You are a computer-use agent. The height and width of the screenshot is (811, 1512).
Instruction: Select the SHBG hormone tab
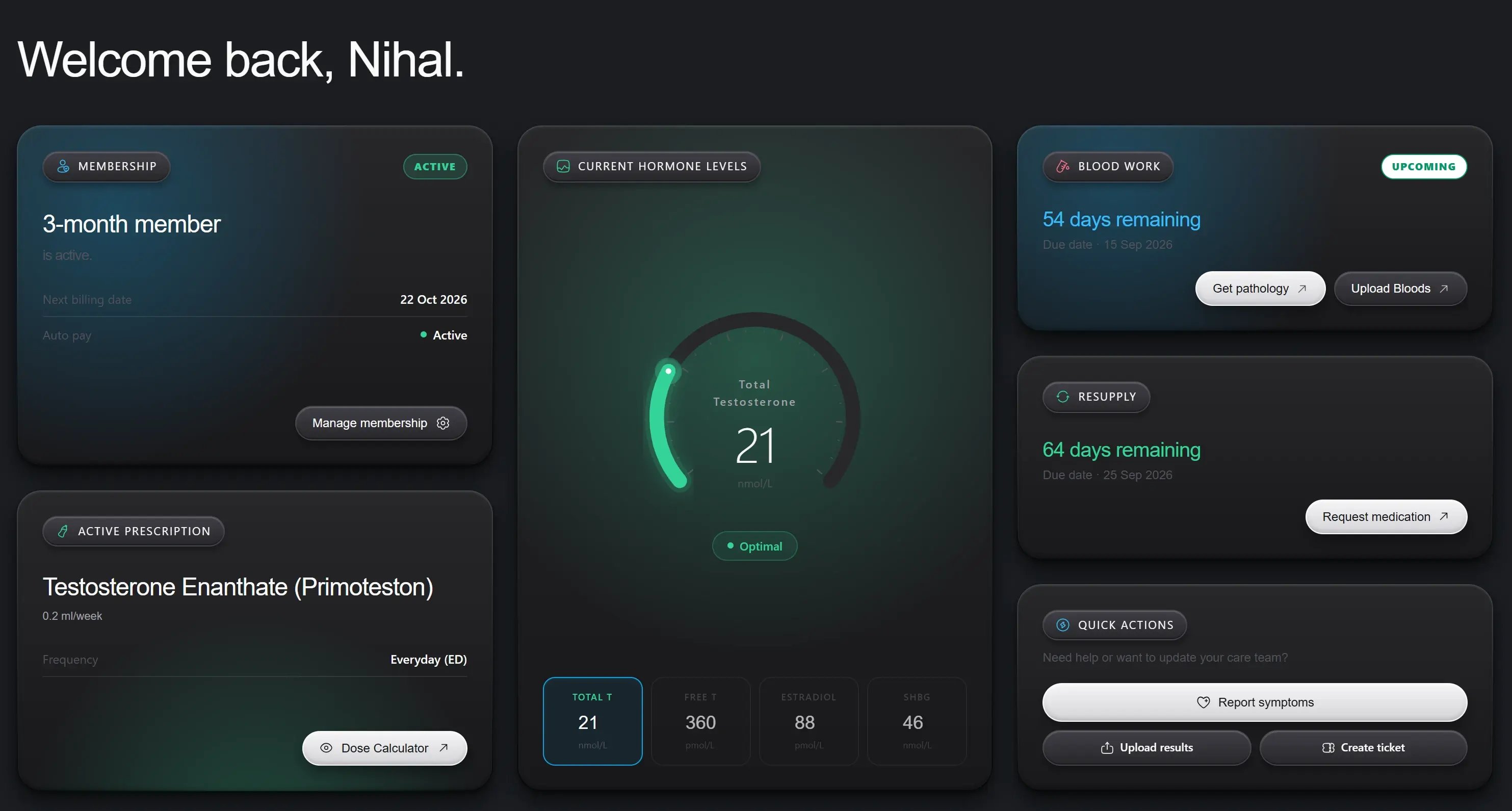tap(917, 721)
